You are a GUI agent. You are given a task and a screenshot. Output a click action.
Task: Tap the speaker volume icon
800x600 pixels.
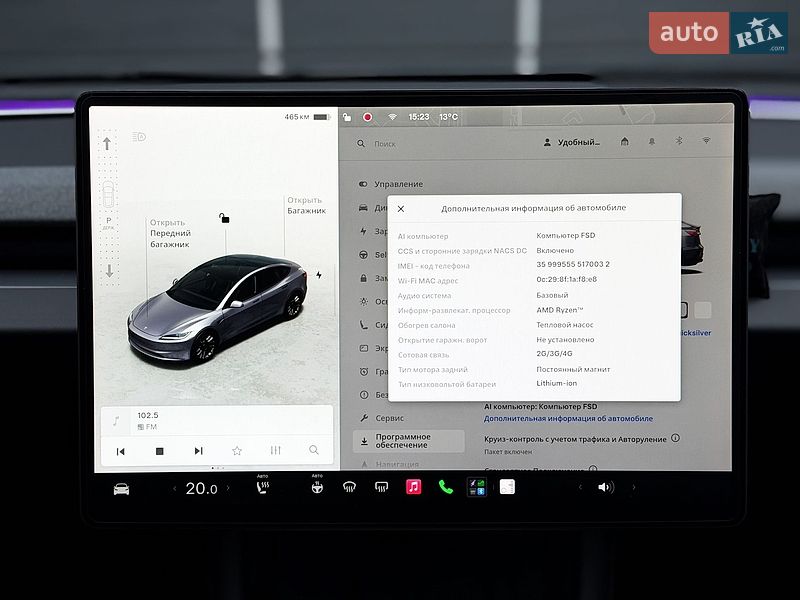[x=606, y=487]
